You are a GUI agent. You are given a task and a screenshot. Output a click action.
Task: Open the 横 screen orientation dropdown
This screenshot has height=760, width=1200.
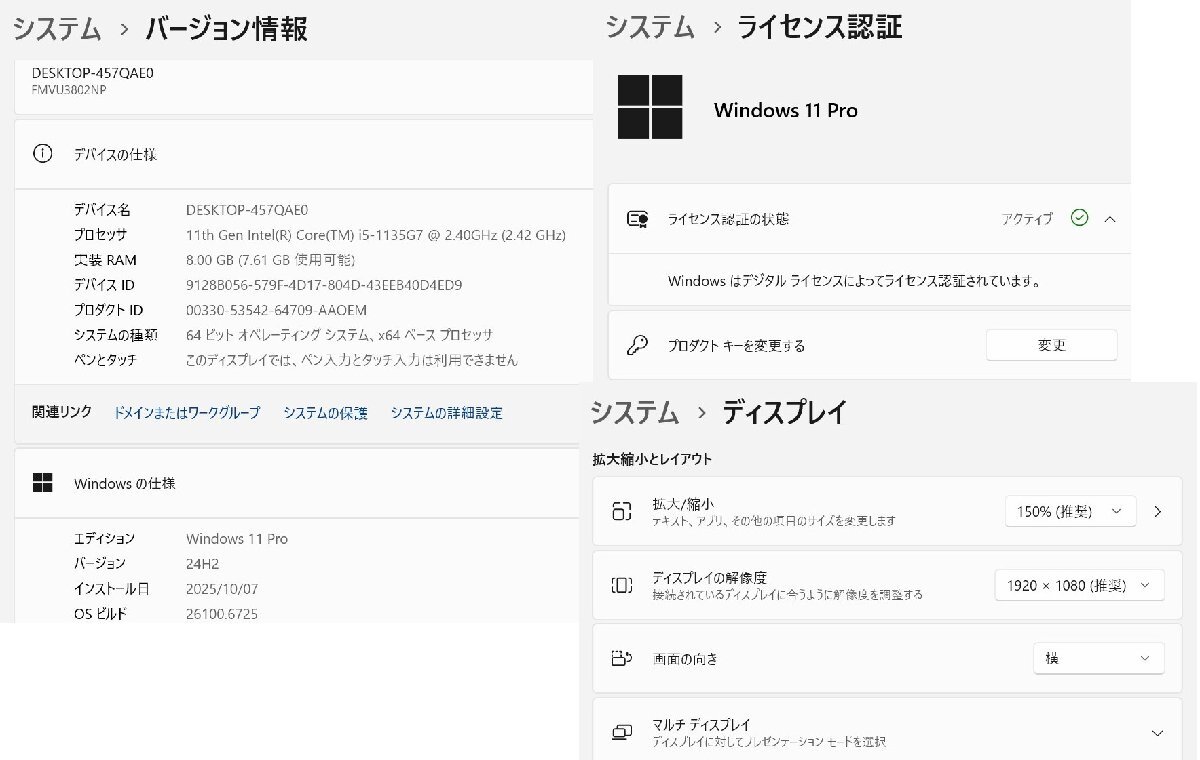coord(1099,658)
